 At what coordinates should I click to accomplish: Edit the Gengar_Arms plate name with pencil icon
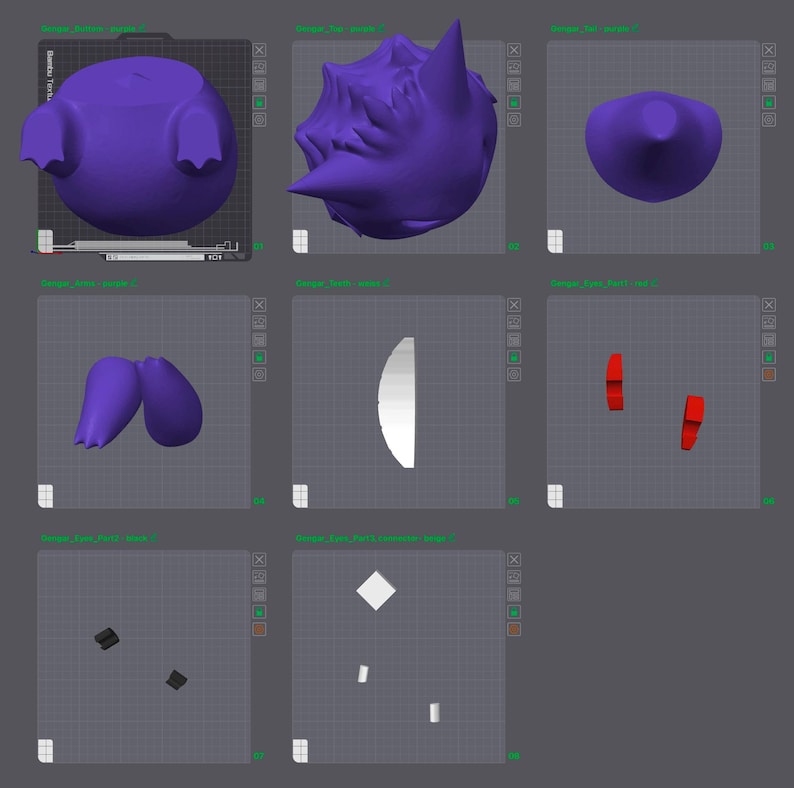(134, 283)
